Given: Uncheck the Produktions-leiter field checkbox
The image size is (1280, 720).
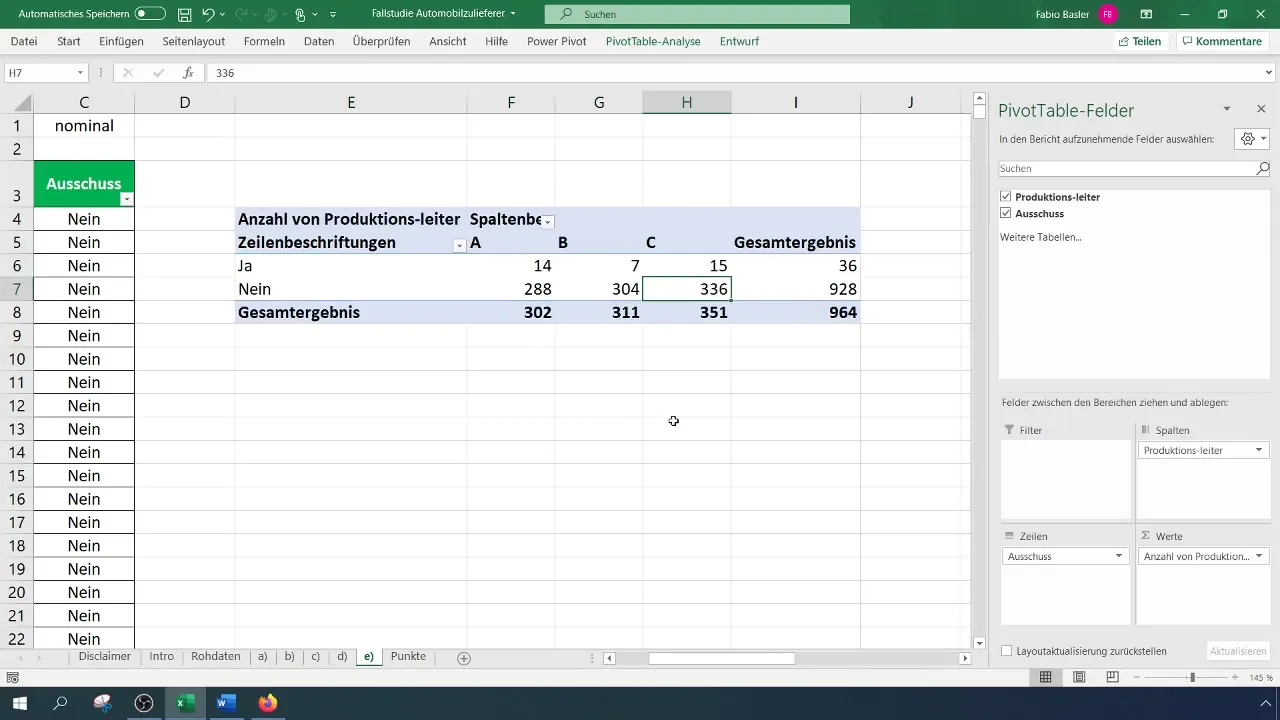Looking at the screenshot, I should point(1006,197).
